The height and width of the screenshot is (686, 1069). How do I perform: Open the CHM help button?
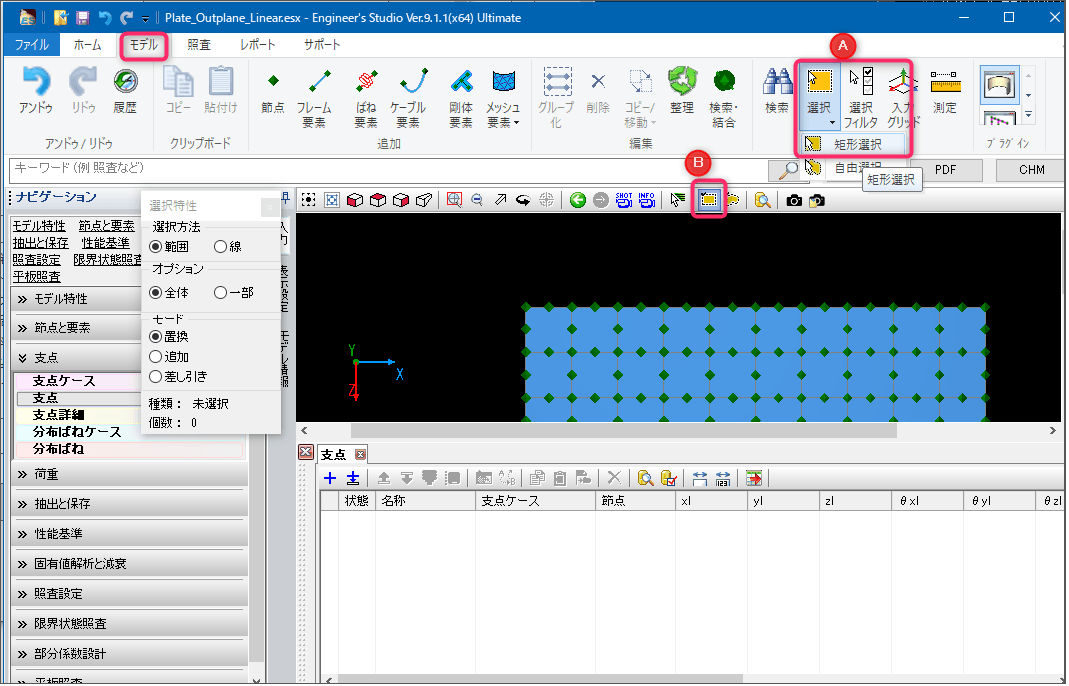[x=1031, y=170]
